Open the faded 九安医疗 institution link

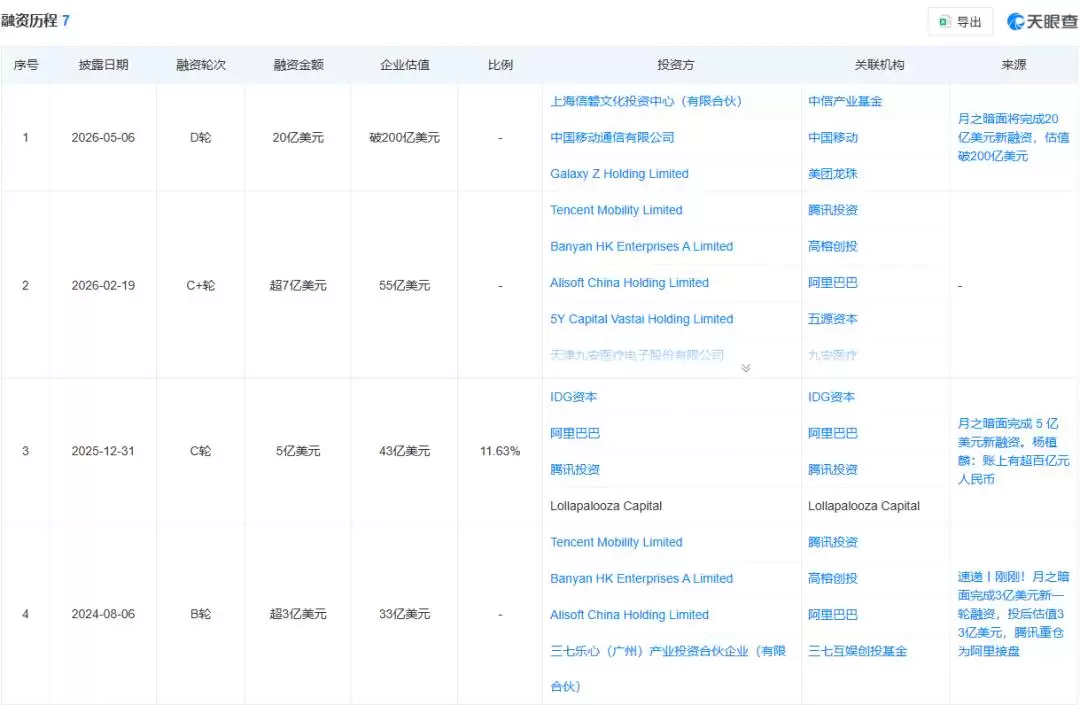coord(832,355)
